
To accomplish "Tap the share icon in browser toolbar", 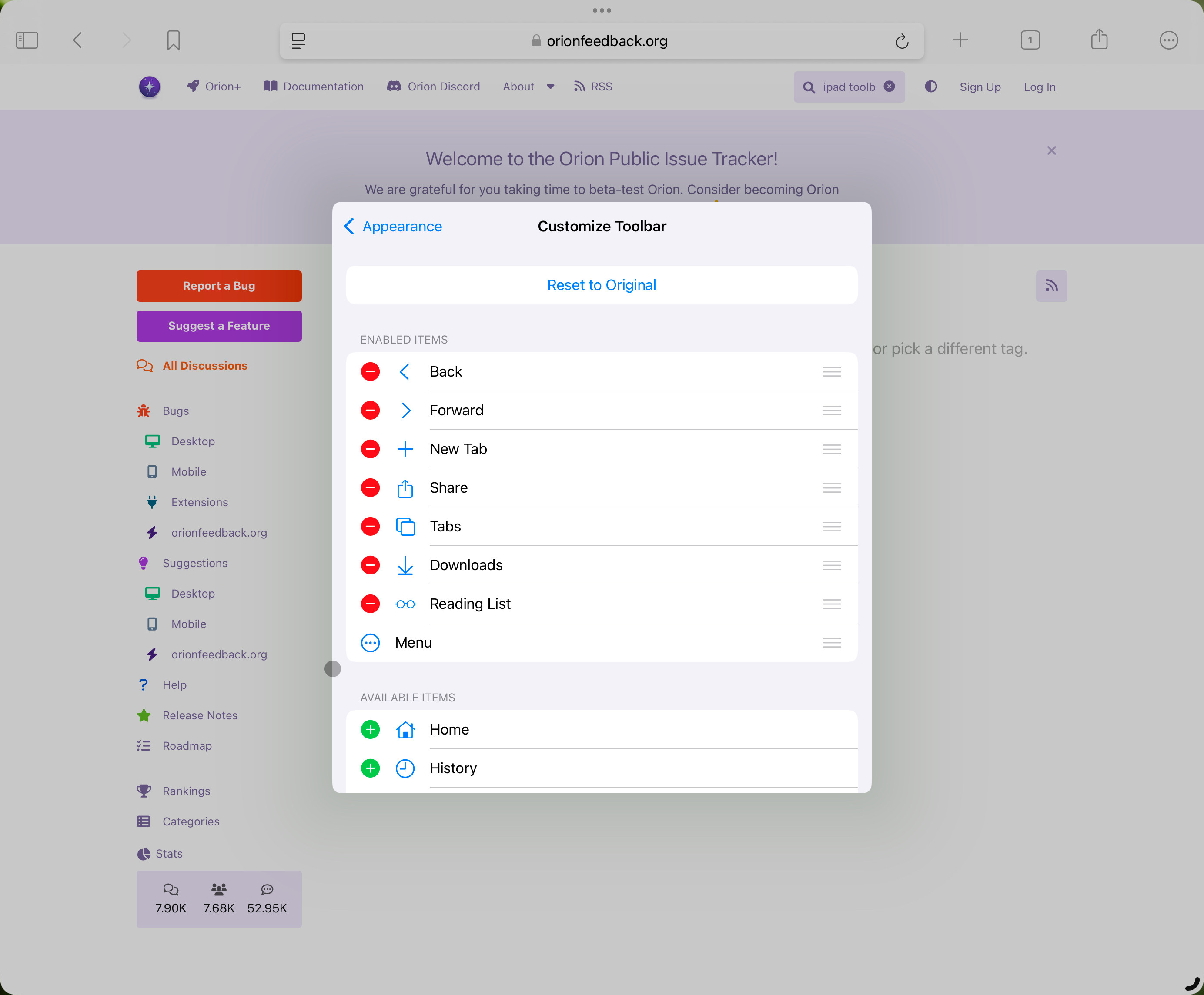I will click(1098, 40).
